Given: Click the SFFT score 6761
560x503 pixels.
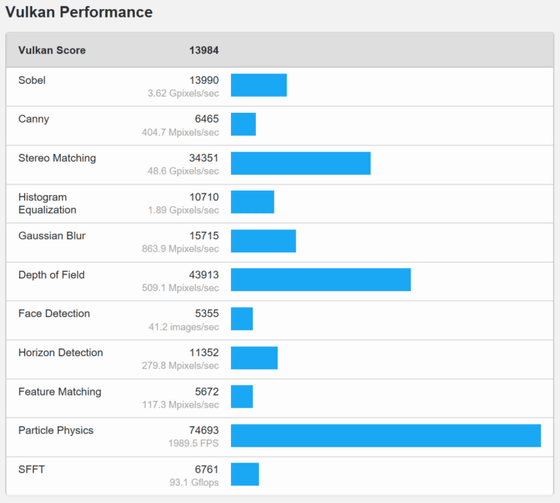Looking at the screenshot, I should 207,469.
